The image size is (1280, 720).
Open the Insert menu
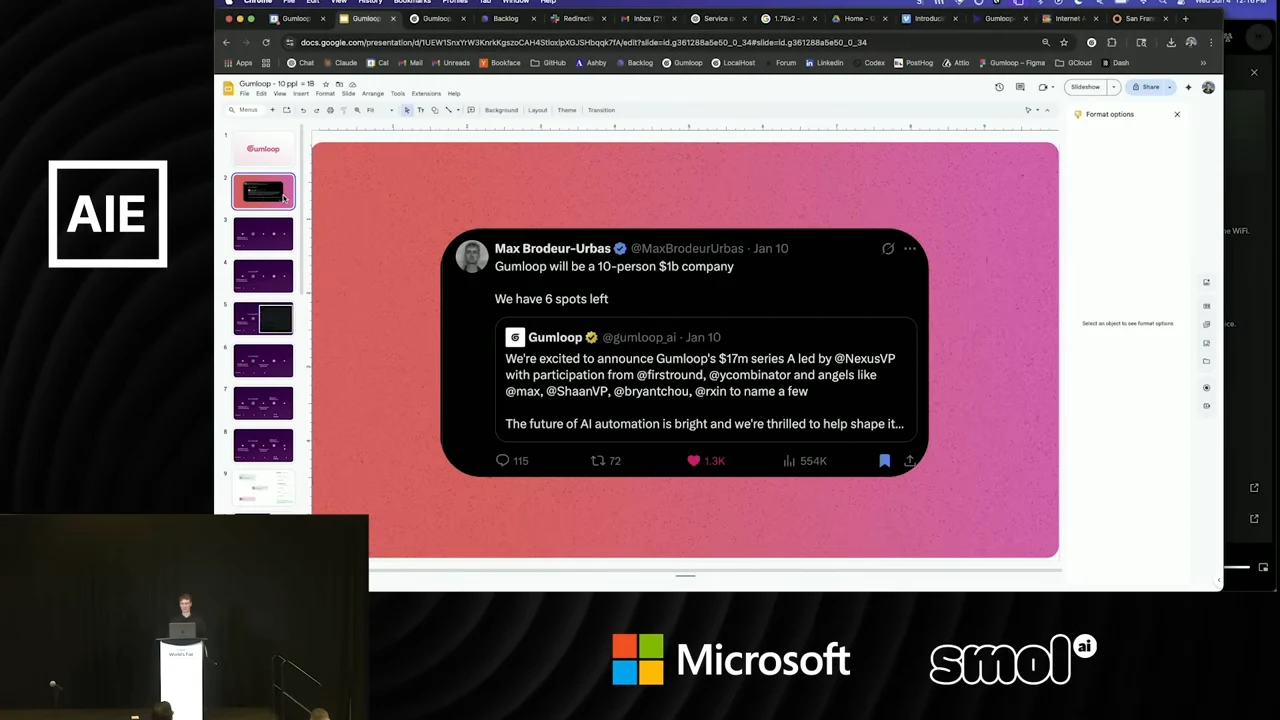tap(301, 93)
